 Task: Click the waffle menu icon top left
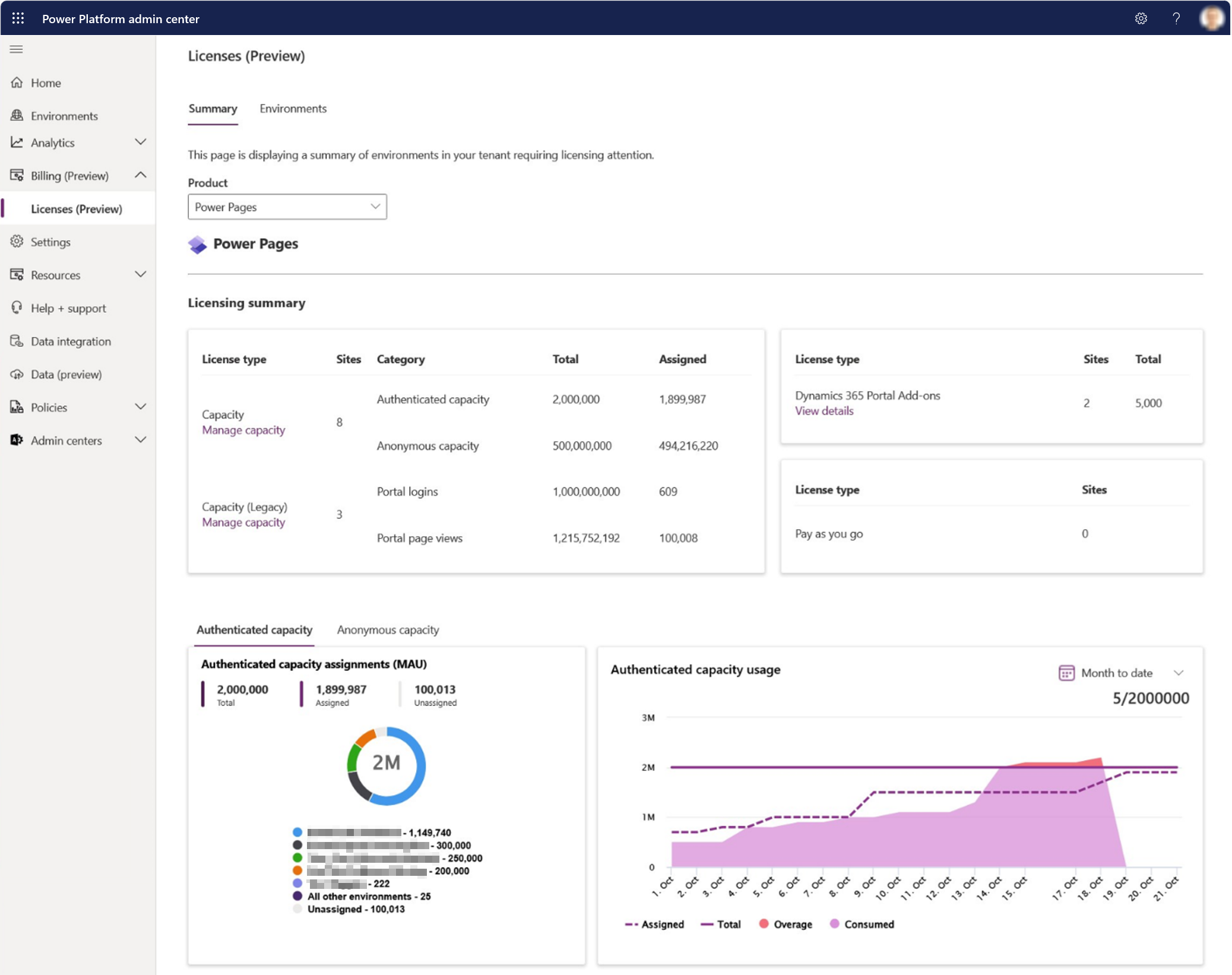tap(18, 17)
